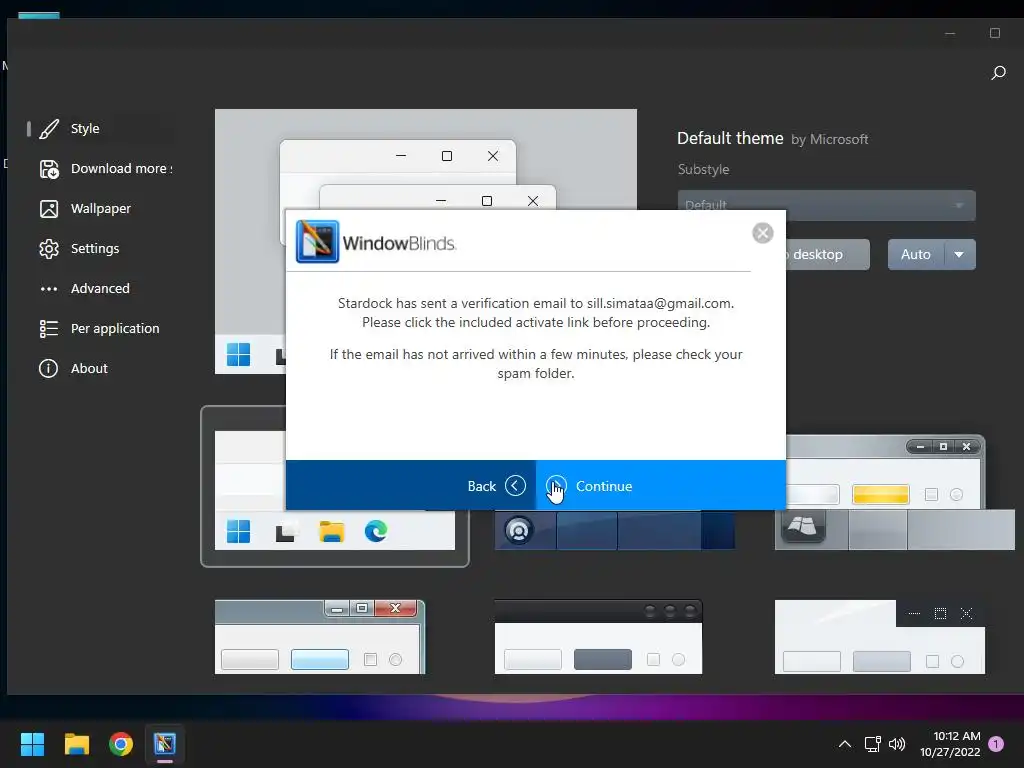Screen dimensions: 1024x768
Task: Click the Back arrow circle icon
Action: [x=515, y=486]
